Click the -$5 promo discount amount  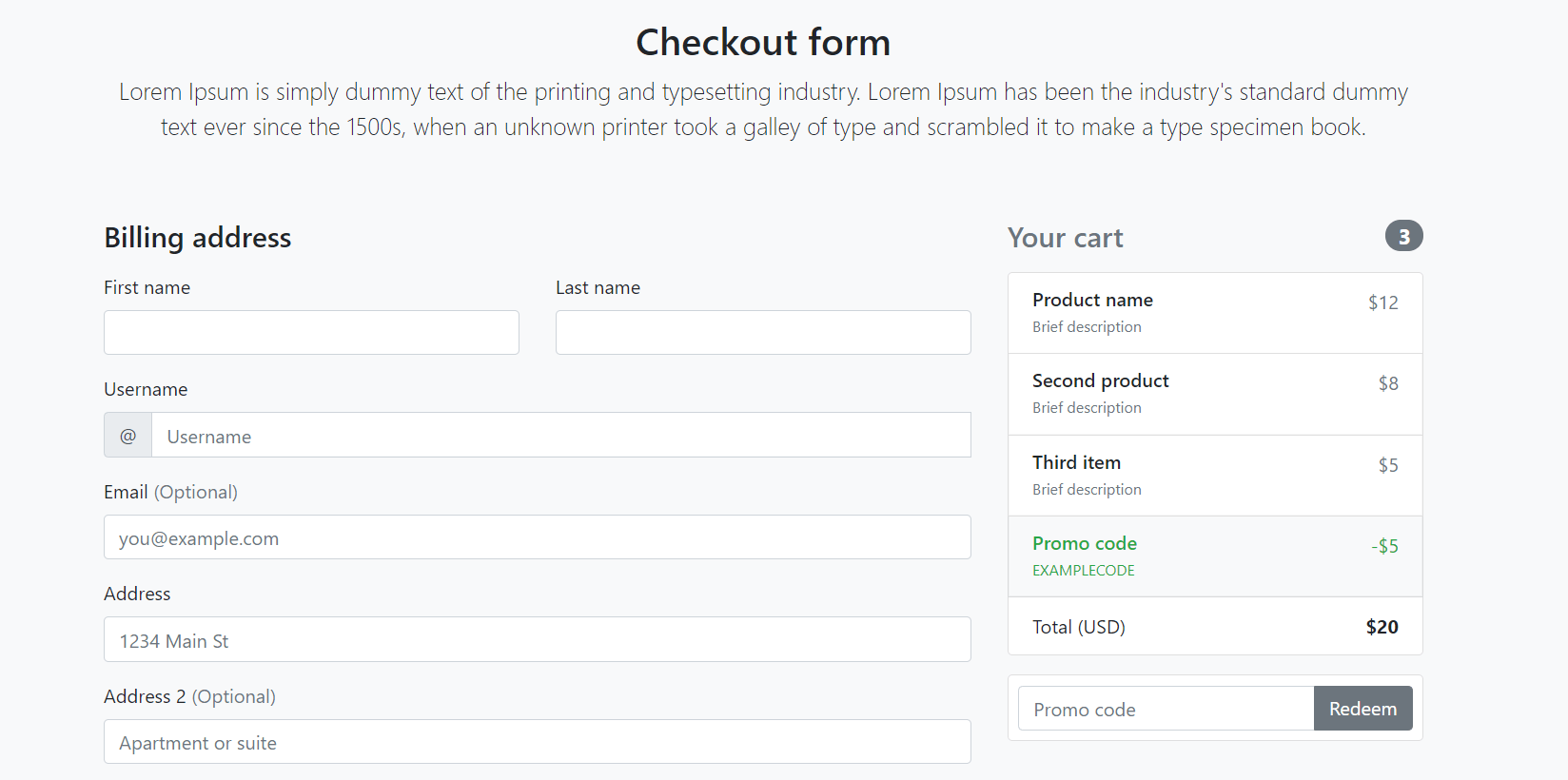(1385, 546)
